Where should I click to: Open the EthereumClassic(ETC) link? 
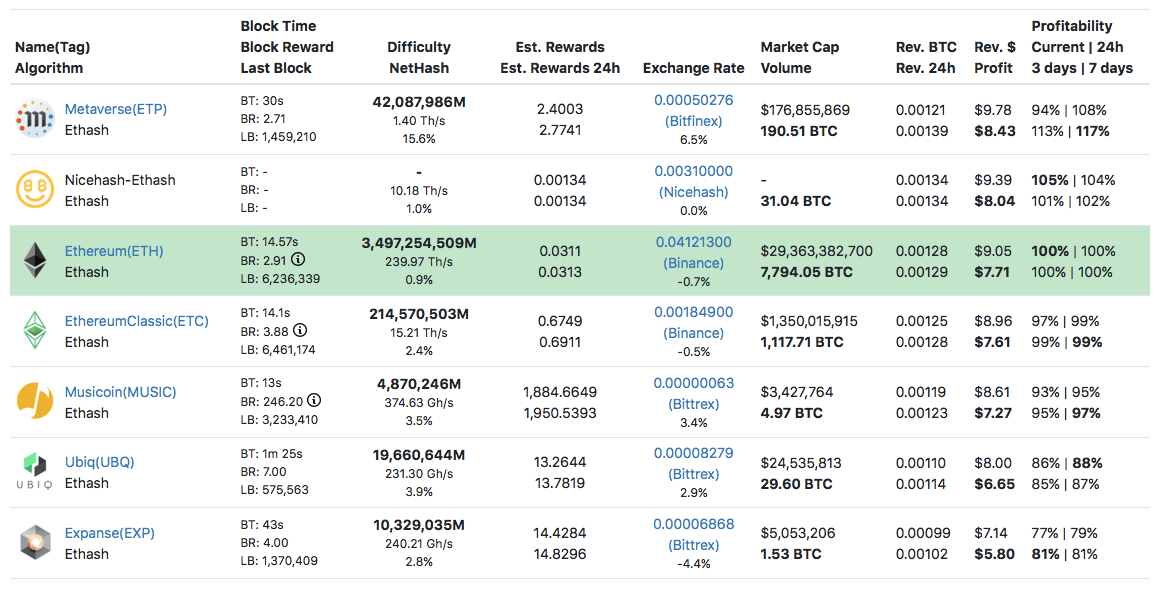(136, 321)
